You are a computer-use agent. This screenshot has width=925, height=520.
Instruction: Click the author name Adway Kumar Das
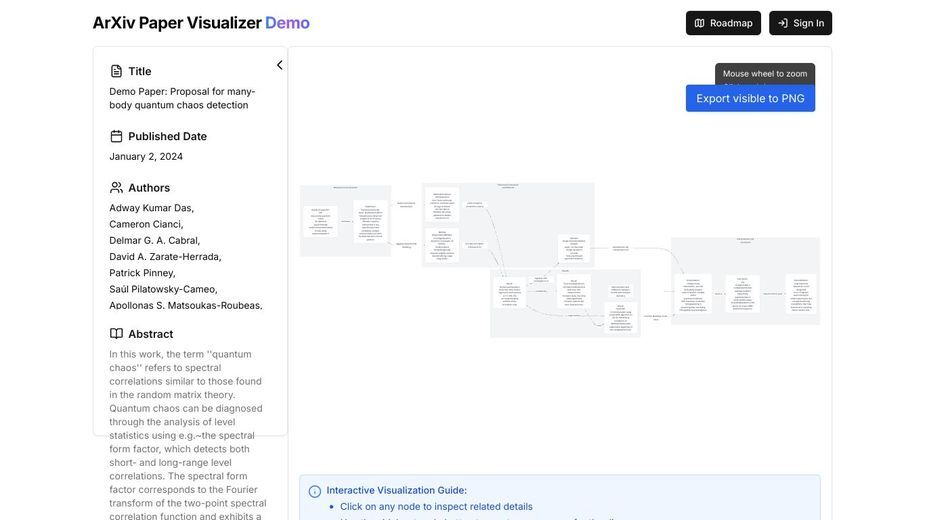(152, 208)
